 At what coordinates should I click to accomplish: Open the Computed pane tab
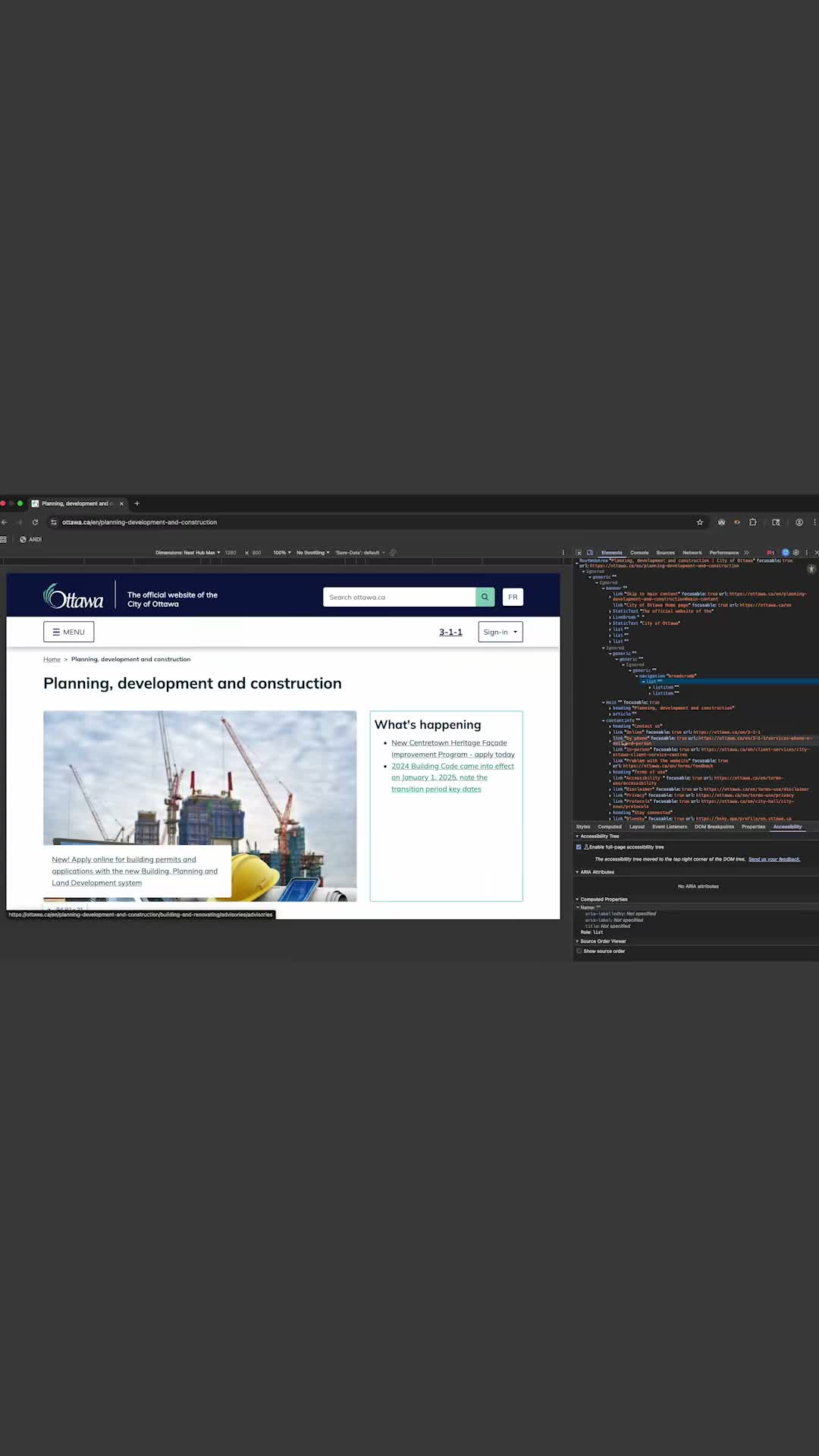(x=610, y=827)
